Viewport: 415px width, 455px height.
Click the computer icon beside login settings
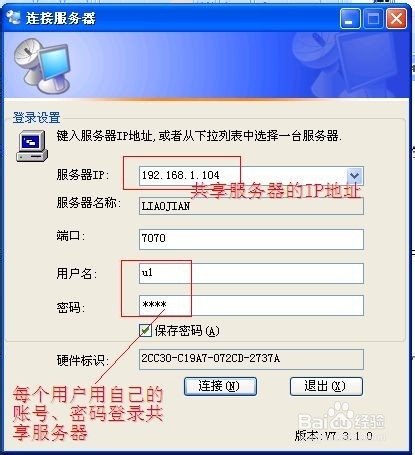click(x=32, y=146)
